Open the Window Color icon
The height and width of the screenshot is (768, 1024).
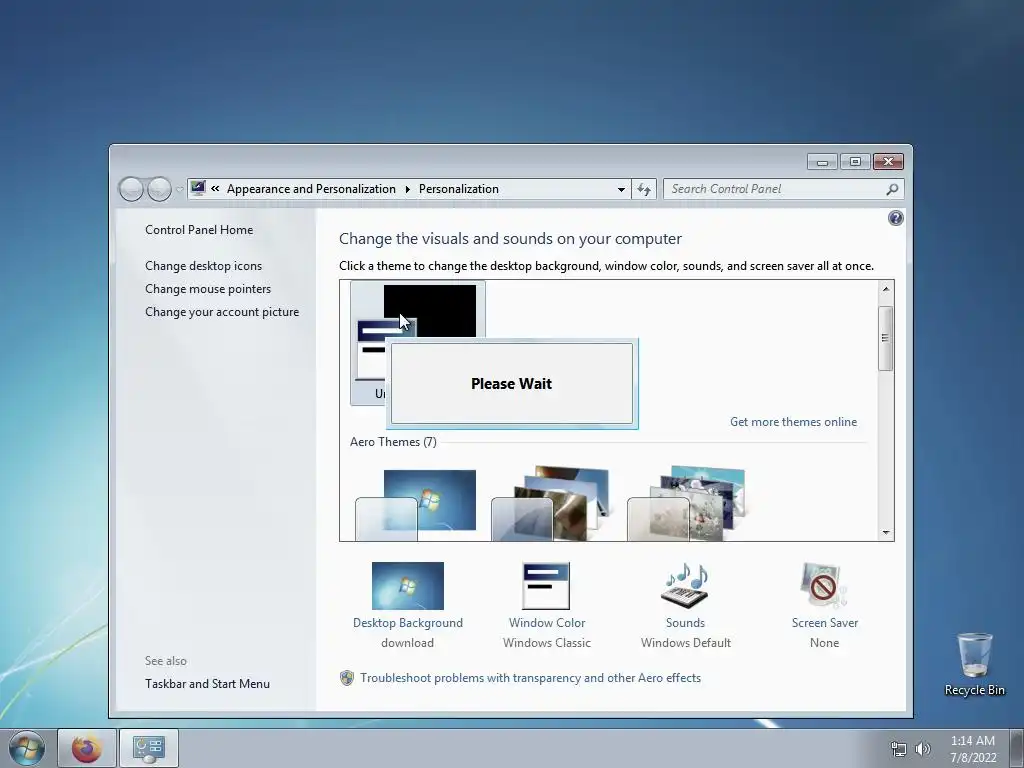546,586
